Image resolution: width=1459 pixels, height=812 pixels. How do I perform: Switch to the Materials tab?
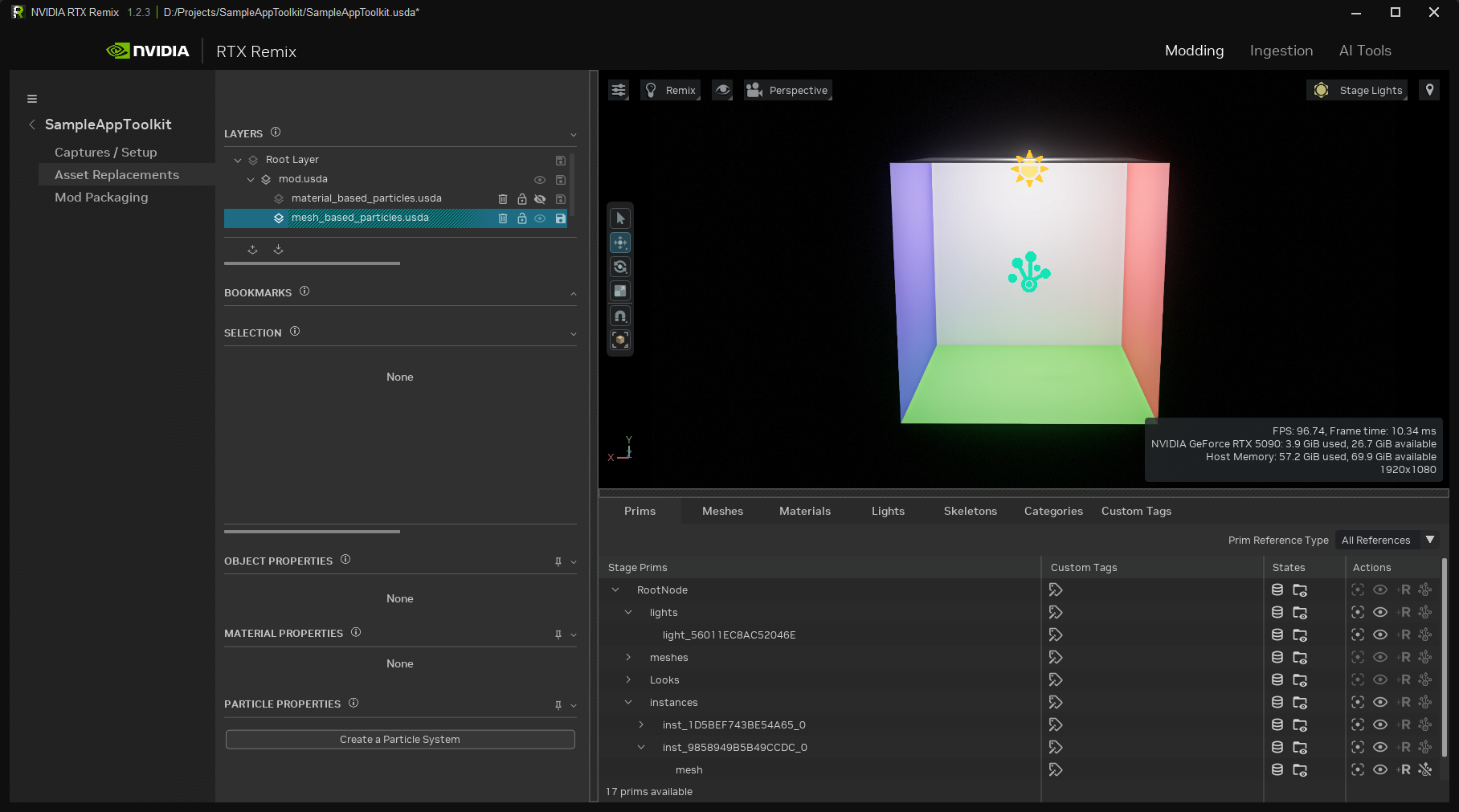click(x=804, y=511)
